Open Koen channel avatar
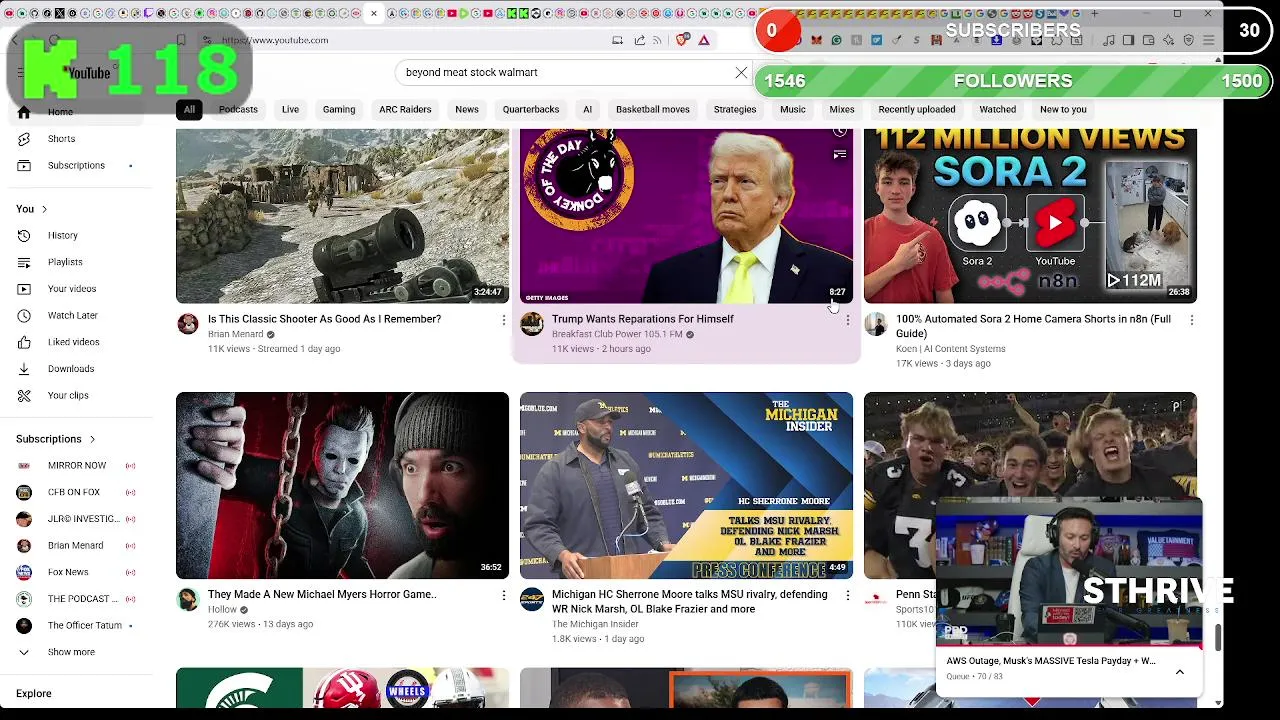 coord(876,323)
